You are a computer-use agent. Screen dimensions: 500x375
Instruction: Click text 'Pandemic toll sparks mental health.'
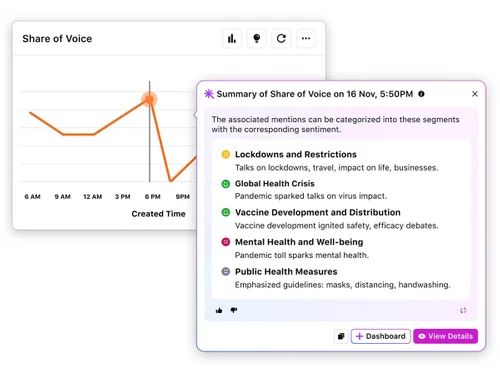(x=302, y=255)
